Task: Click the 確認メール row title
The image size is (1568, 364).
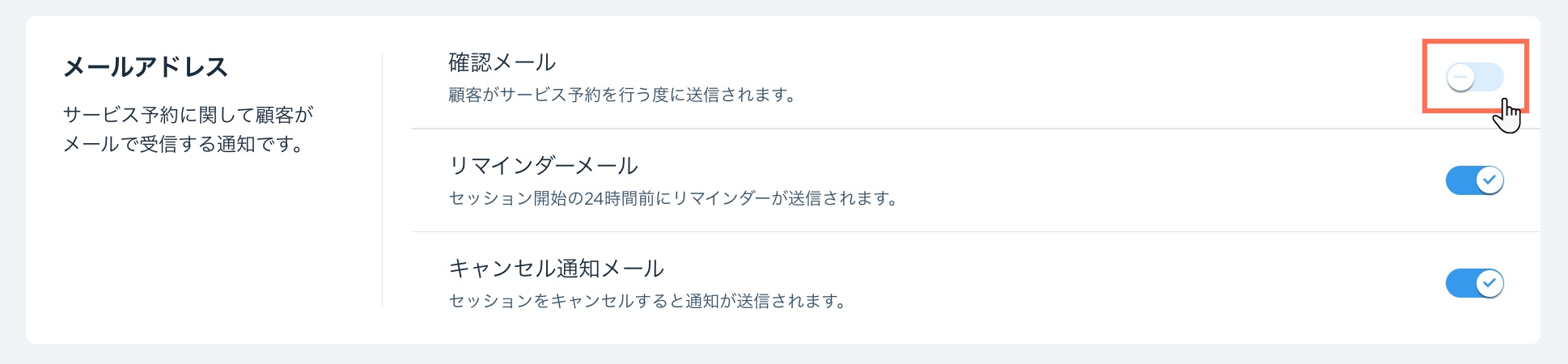Action: click(502, 62)
